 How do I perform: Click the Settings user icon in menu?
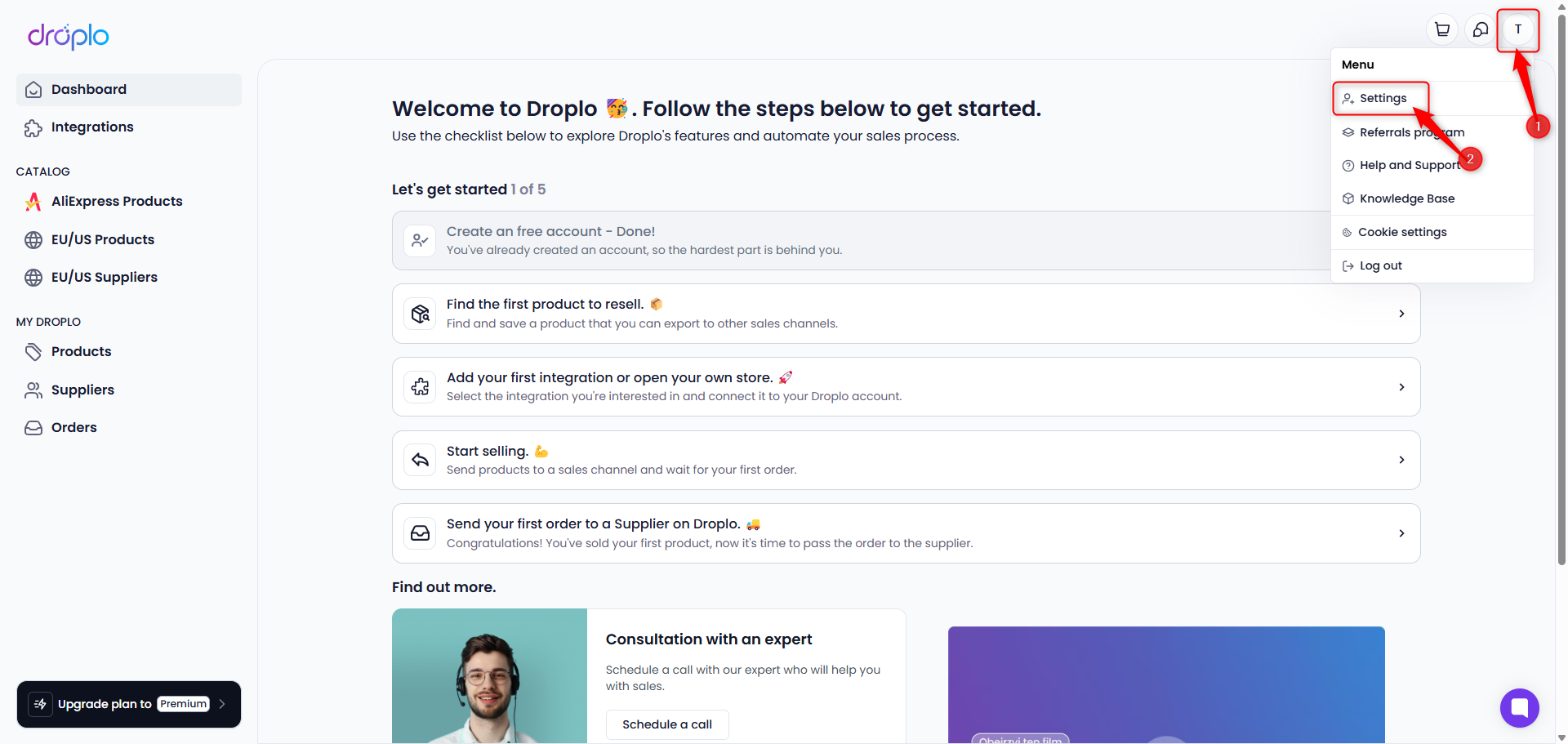[x=1348, y=99]
